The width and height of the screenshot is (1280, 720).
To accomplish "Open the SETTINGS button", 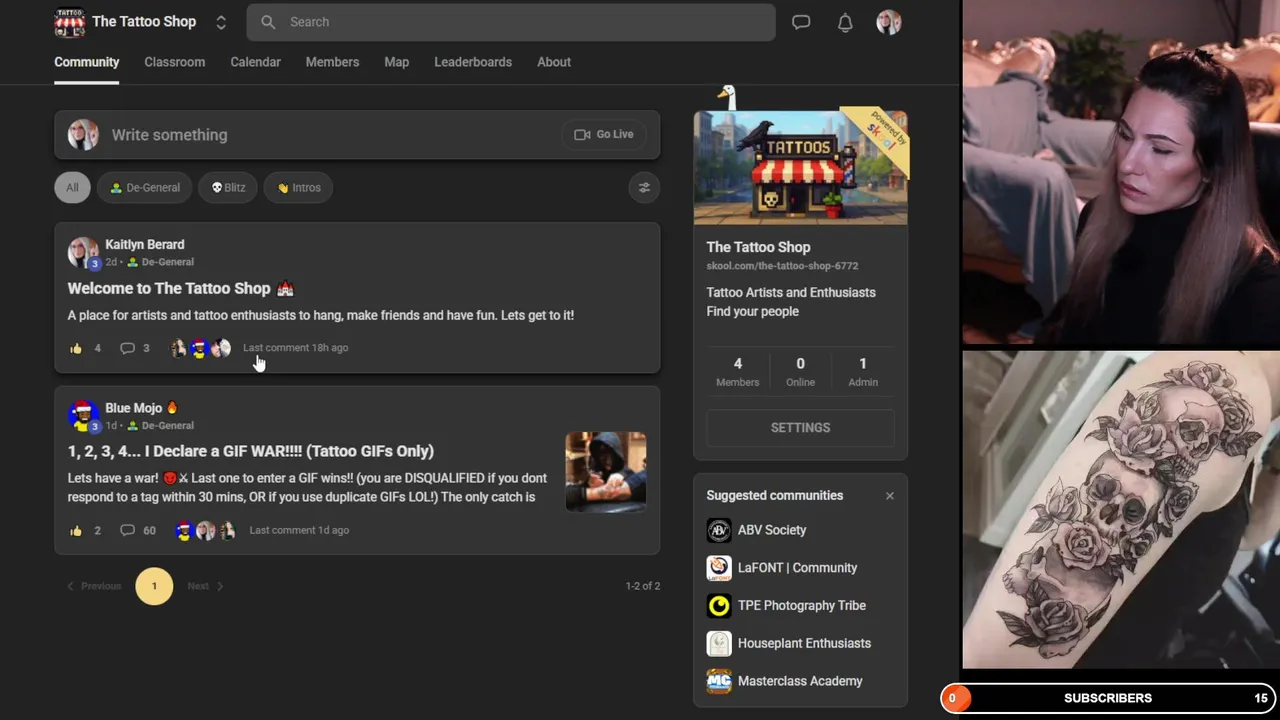I will (x=801, y=427).
